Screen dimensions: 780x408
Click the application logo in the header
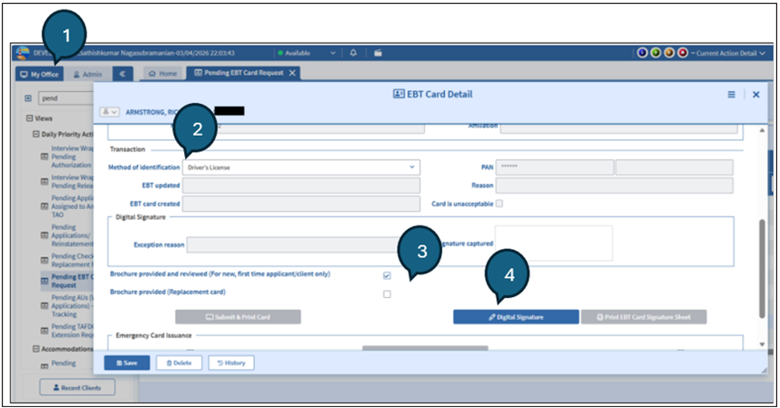click(22, 53)
